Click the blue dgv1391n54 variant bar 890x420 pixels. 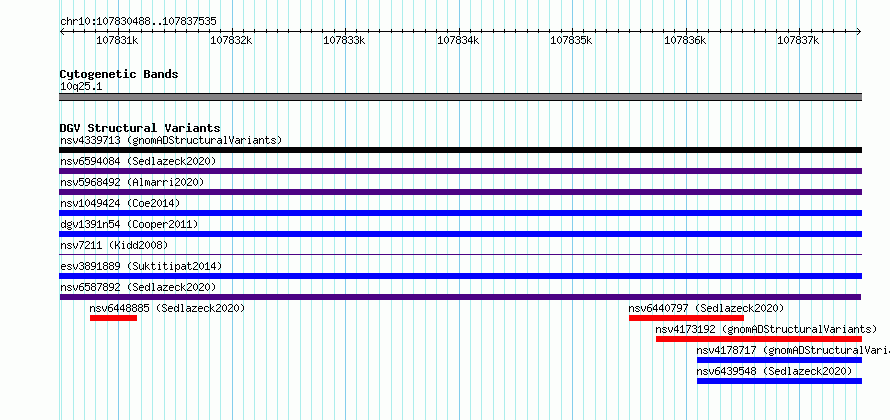point(460,234)
